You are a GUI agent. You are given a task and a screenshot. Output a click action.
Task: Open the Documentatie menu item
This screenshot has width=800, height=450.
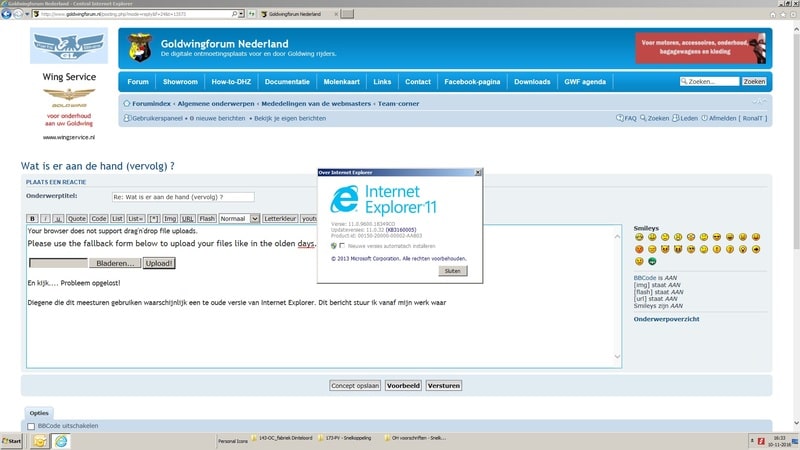(287, 82)
